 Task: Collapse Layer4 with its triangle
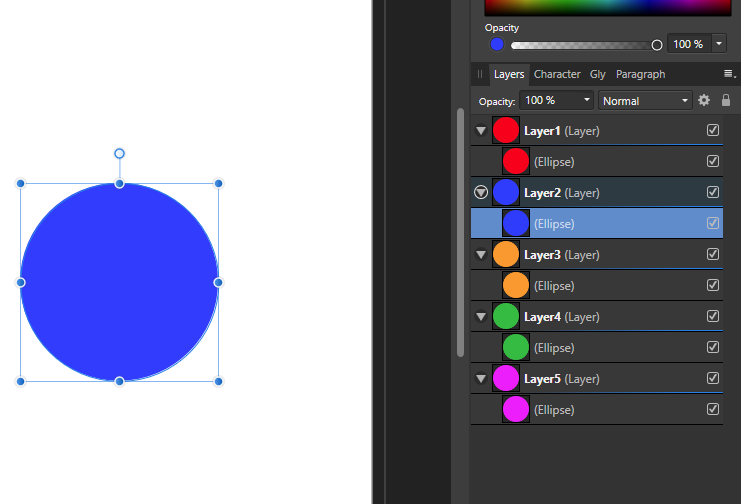click(481, 317)
